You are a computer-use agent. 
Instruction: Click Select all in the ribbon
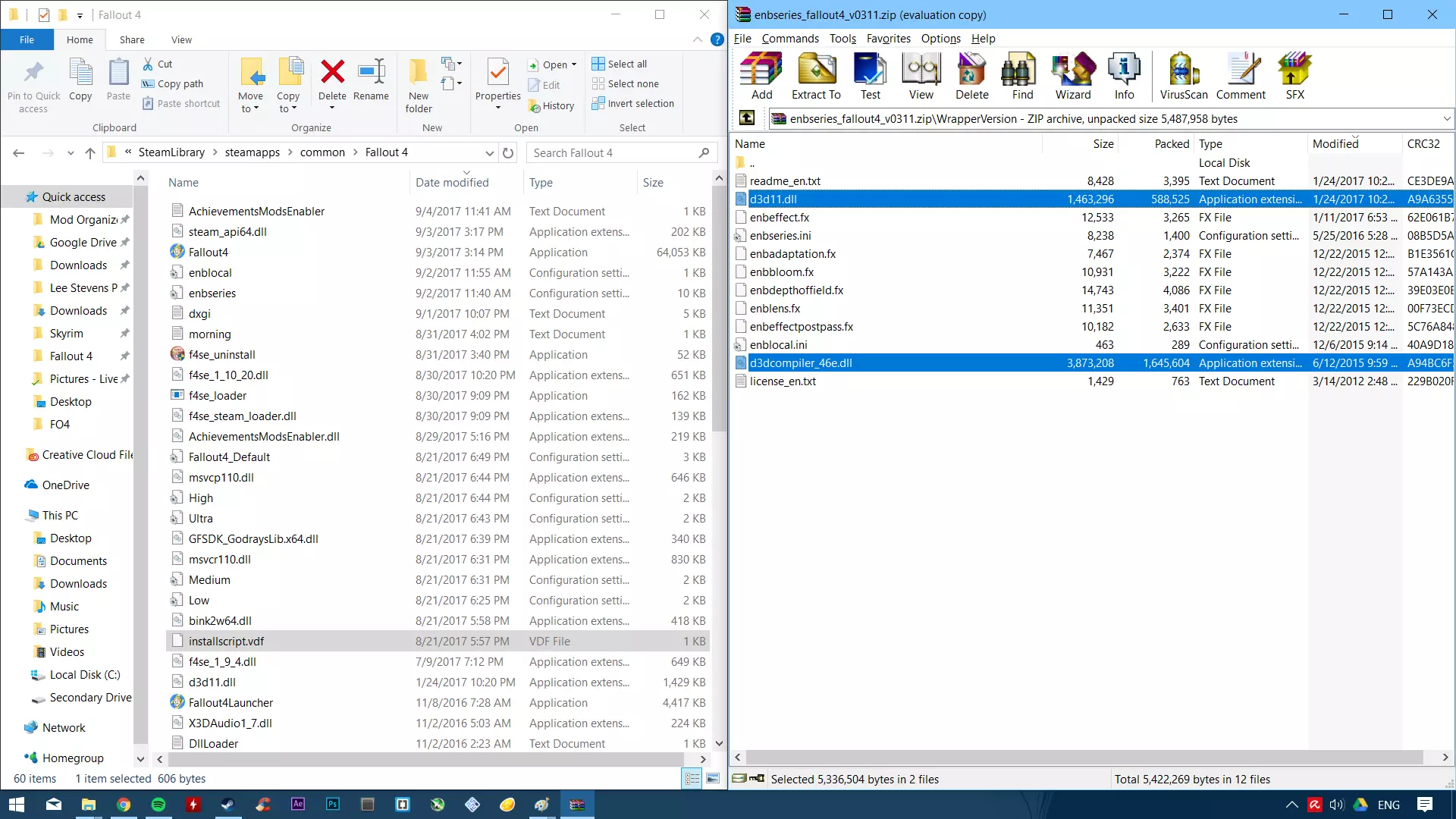620,64
